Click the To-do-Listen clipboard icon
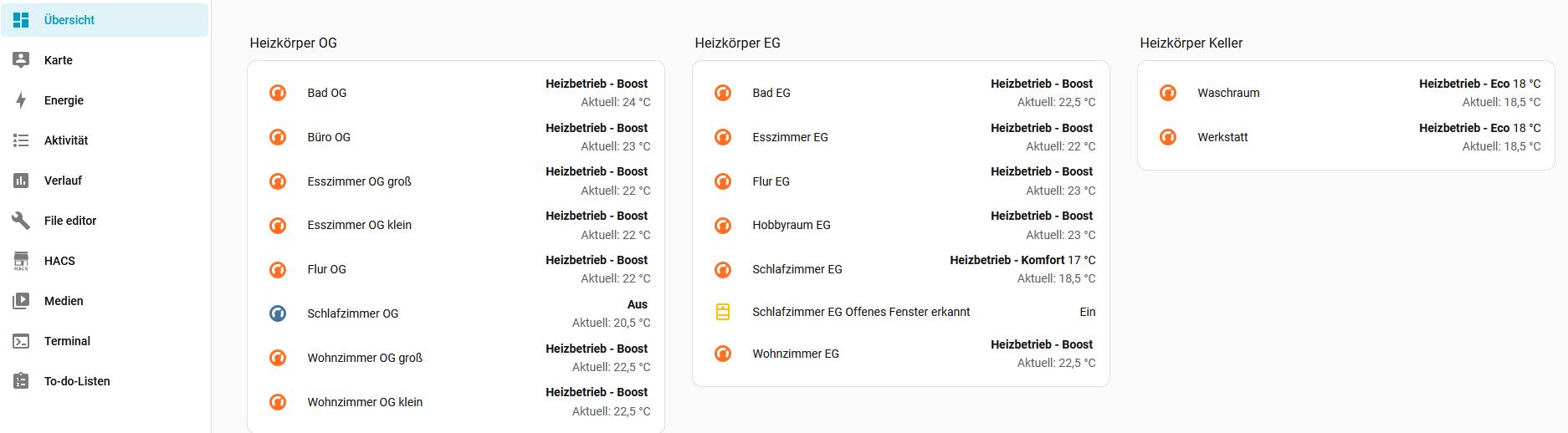 pyautogui.click(x=21, y=381)
